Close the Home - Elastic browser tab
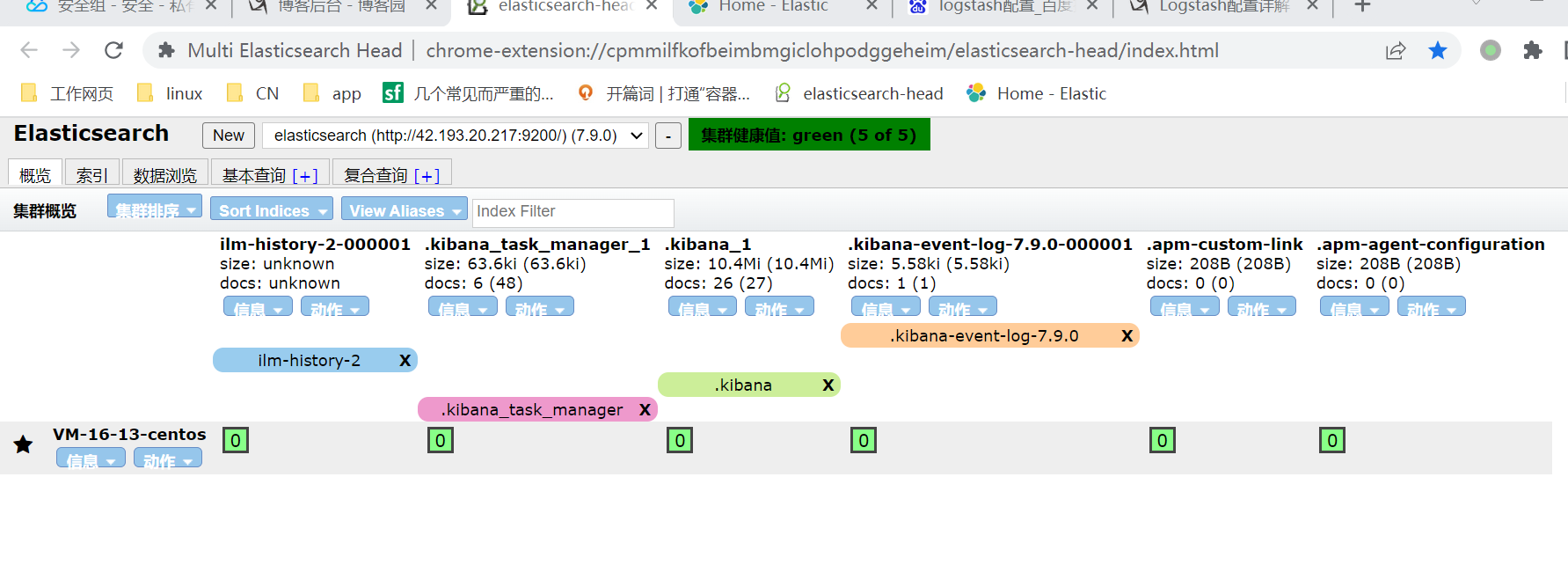Image resolution: width=1568 pixels, height=587 pixels. pos(872,6)
